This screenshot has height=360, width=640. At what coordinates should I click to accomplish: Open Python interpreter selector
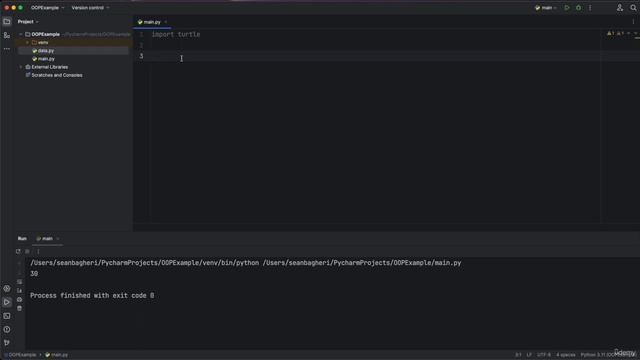608,355
